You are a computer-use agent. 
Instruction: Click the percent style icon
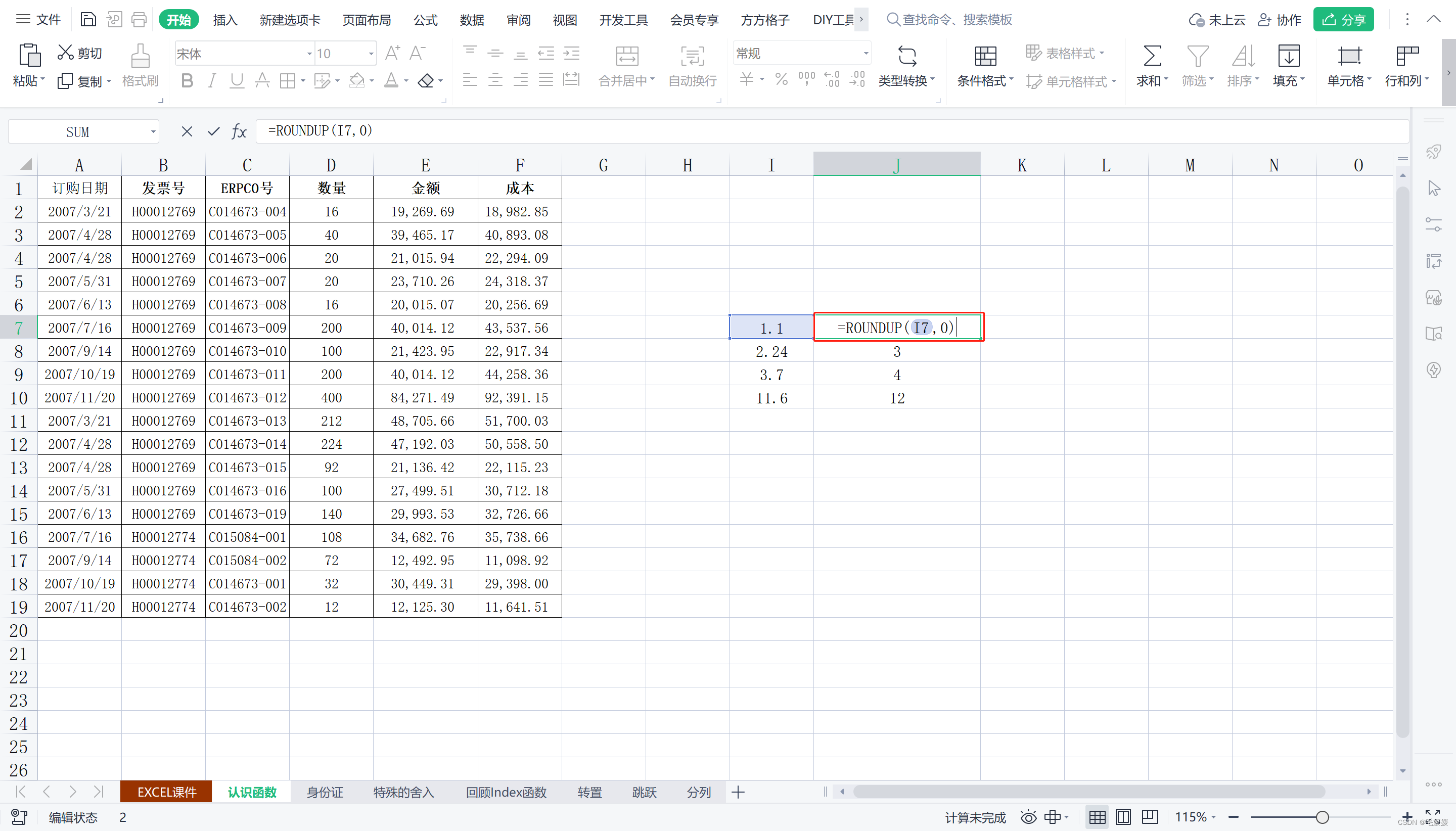pos(782,79)
